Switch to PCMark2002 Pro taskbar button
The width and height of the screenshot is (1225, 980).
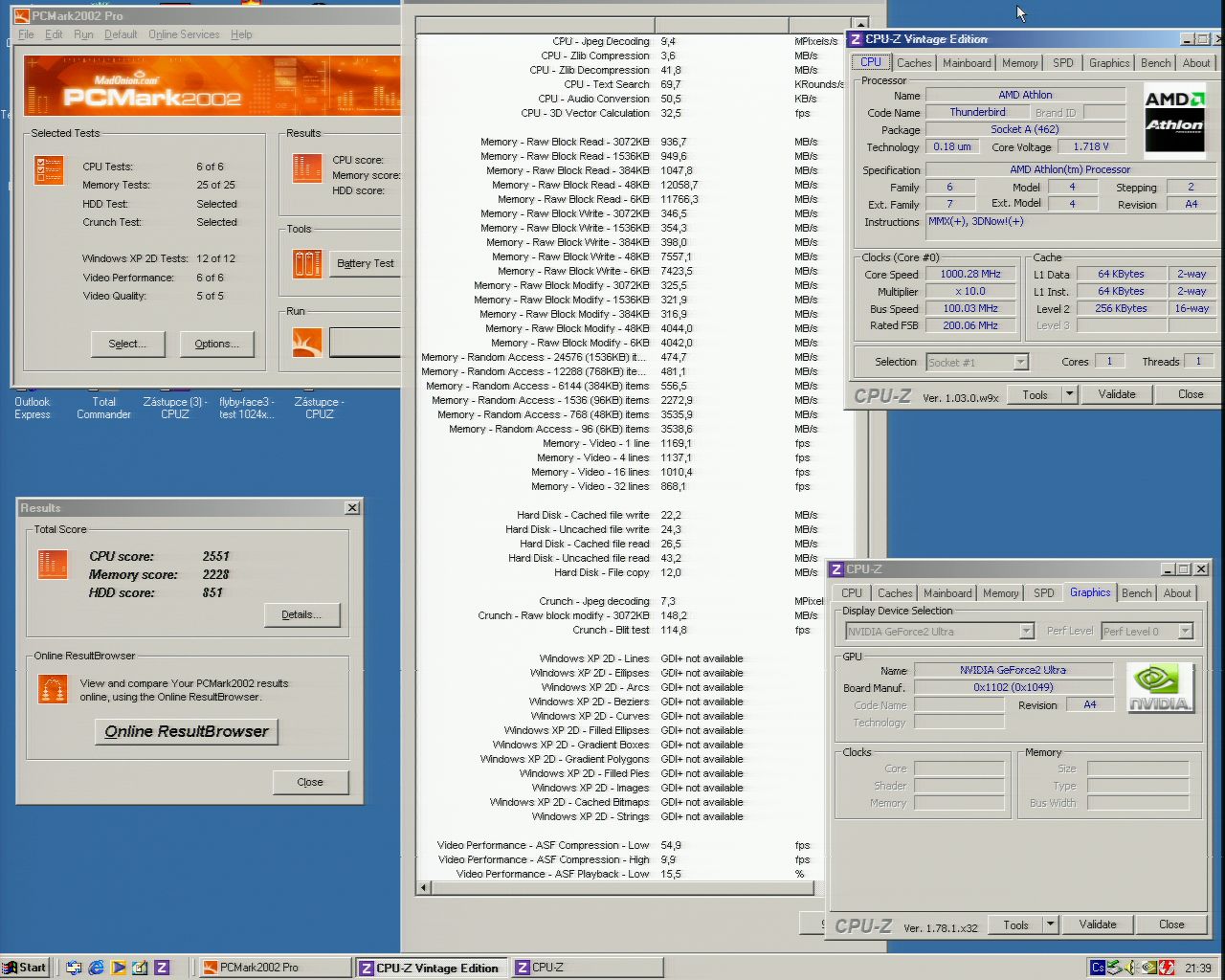(273, 968)
